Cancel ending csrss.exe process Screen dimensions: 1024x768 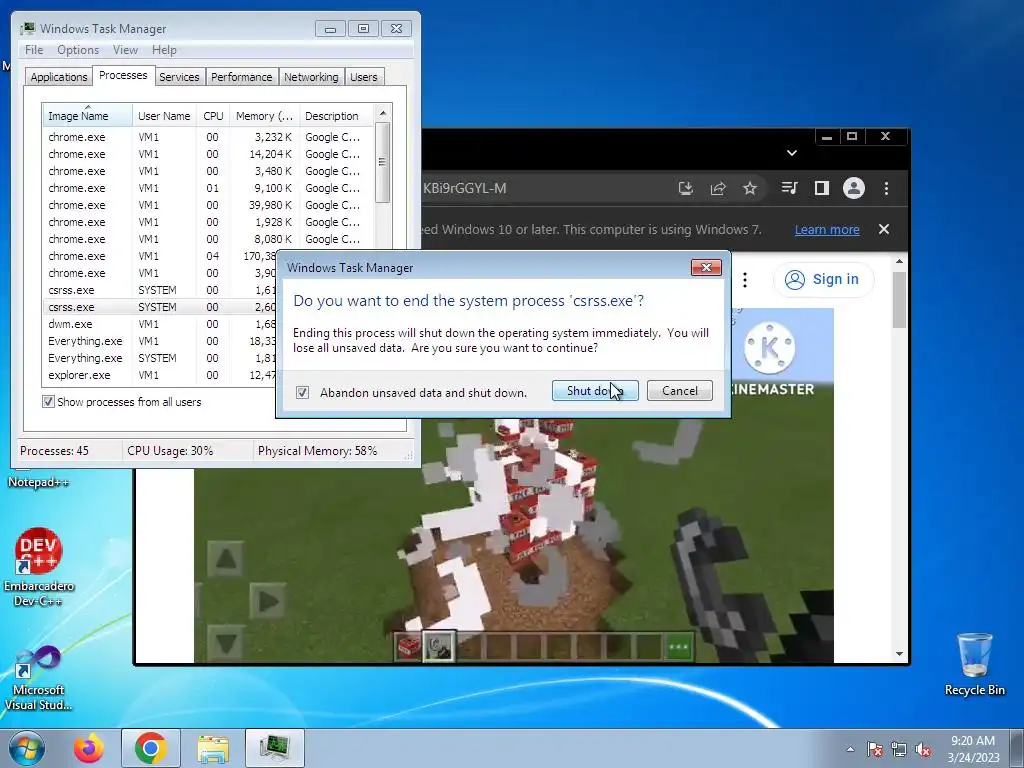coord(679,391)
